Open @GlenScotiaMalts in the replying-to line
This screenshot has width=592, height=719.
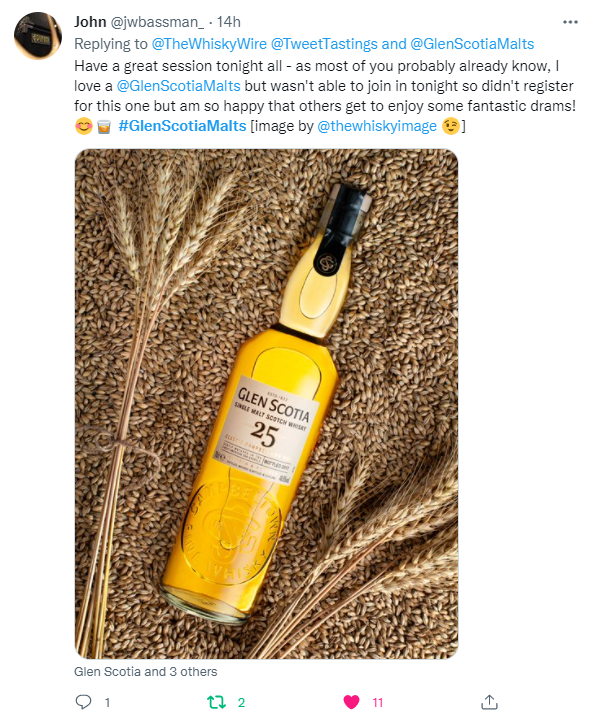472,44
